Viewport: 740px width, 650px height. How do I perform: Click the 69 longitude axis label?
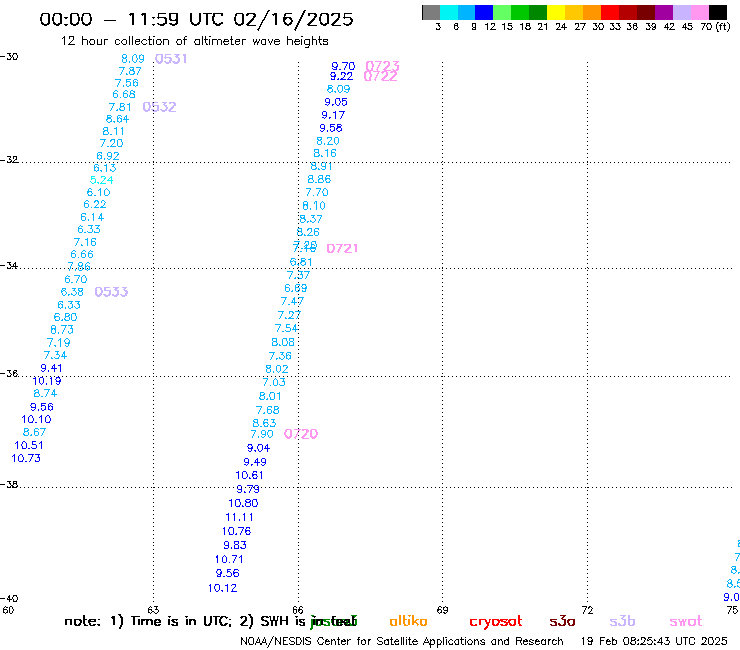[442, 610]
